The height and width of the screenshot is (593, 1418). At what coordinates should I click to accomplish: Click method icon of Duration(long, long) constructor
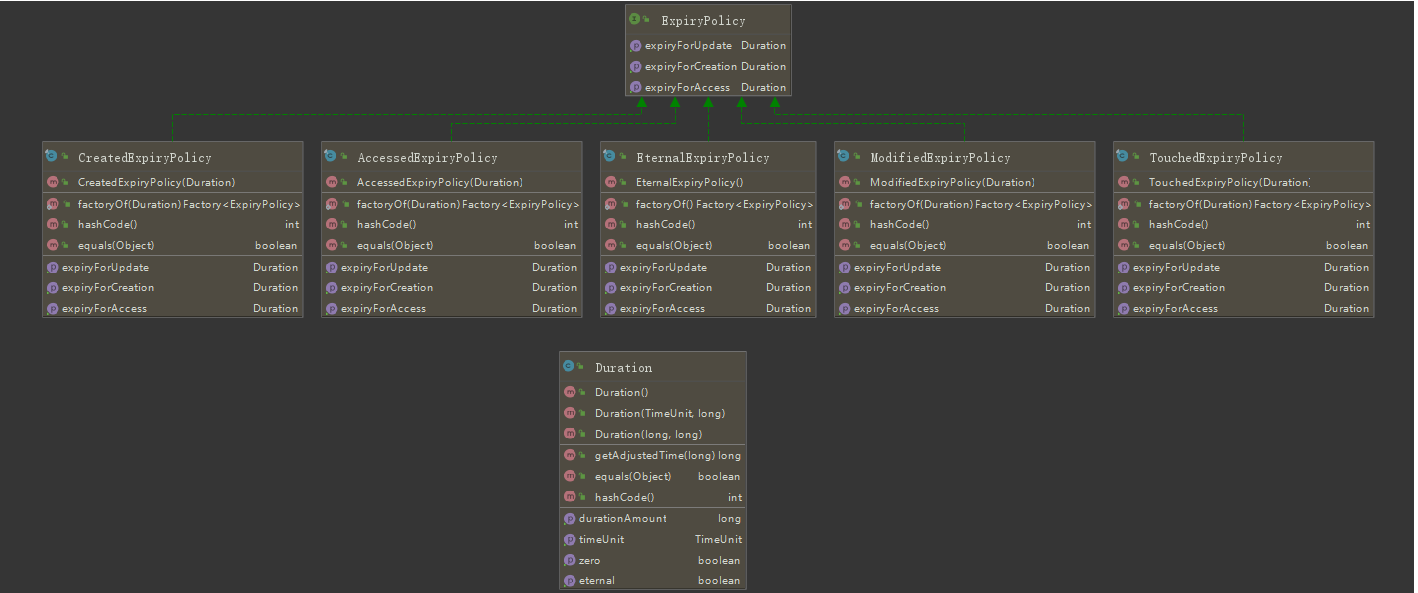(x=570, y=434)
